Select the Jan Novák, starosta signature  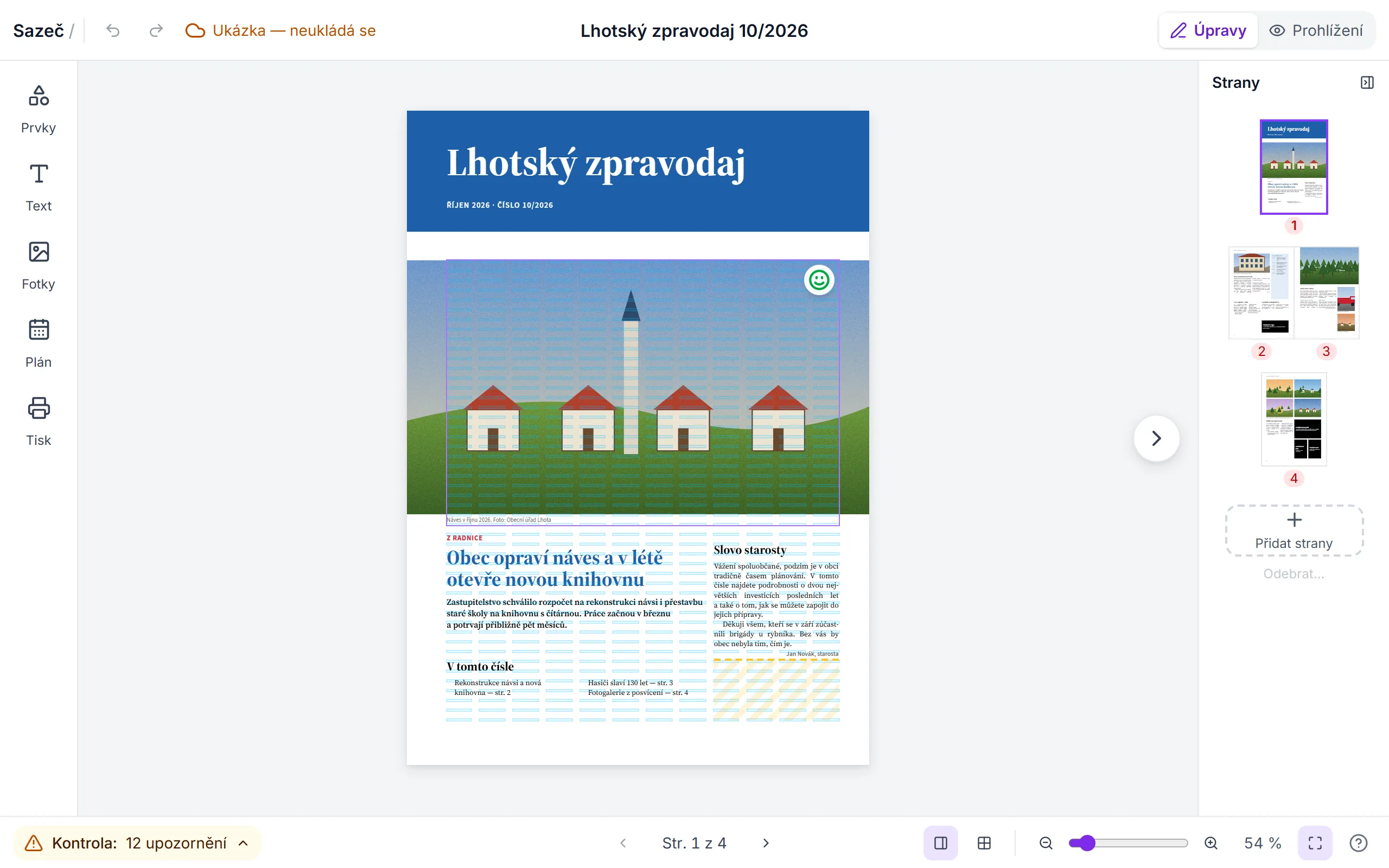(812, 653)
